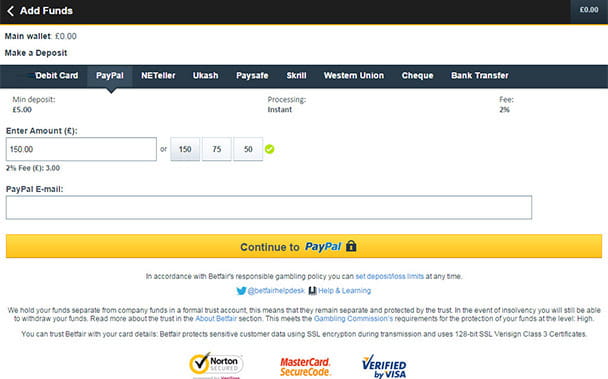
Task: Click the Twitter bird icon
Action: click(241, 291)
